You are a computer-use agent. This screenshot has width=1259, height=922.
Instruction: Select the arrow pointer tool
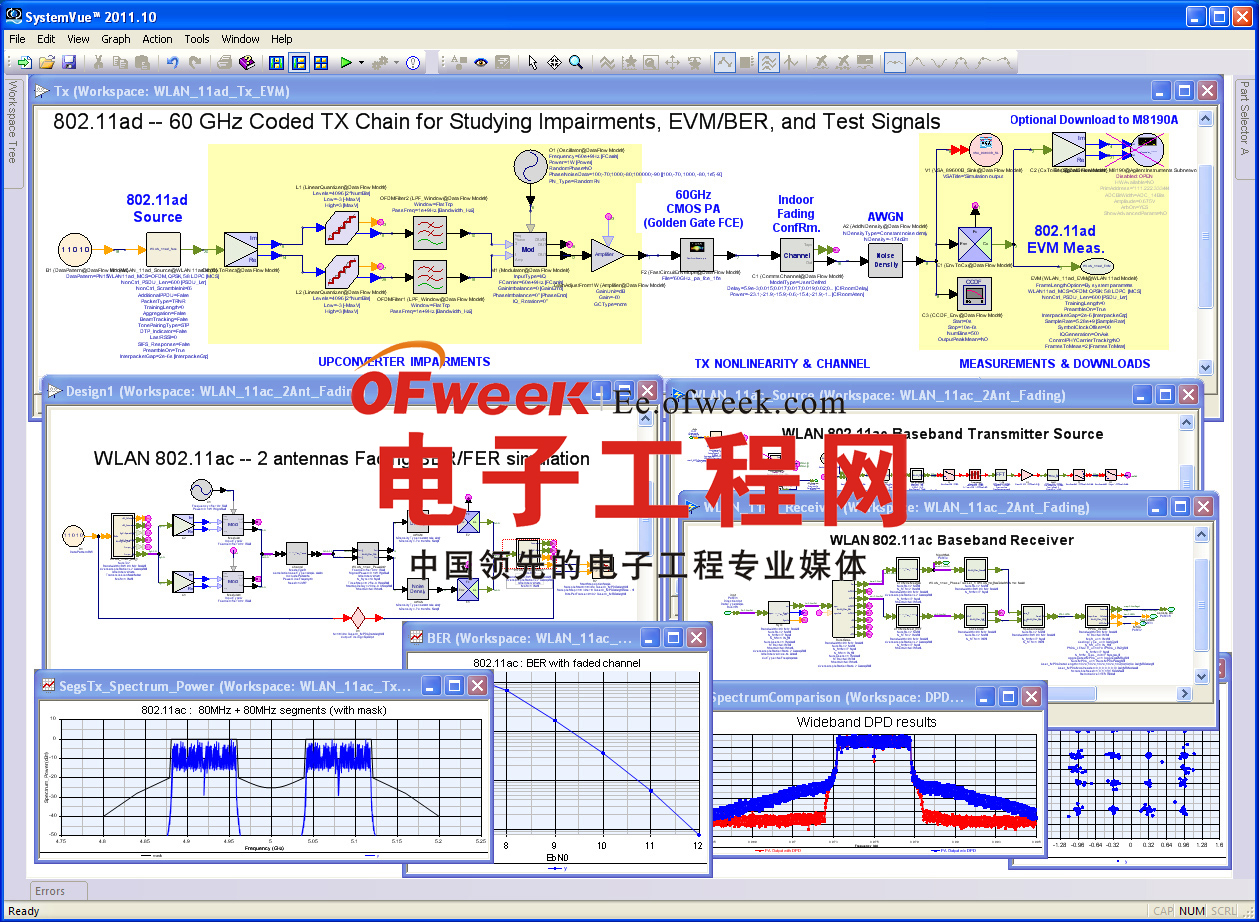pos(532,62)
